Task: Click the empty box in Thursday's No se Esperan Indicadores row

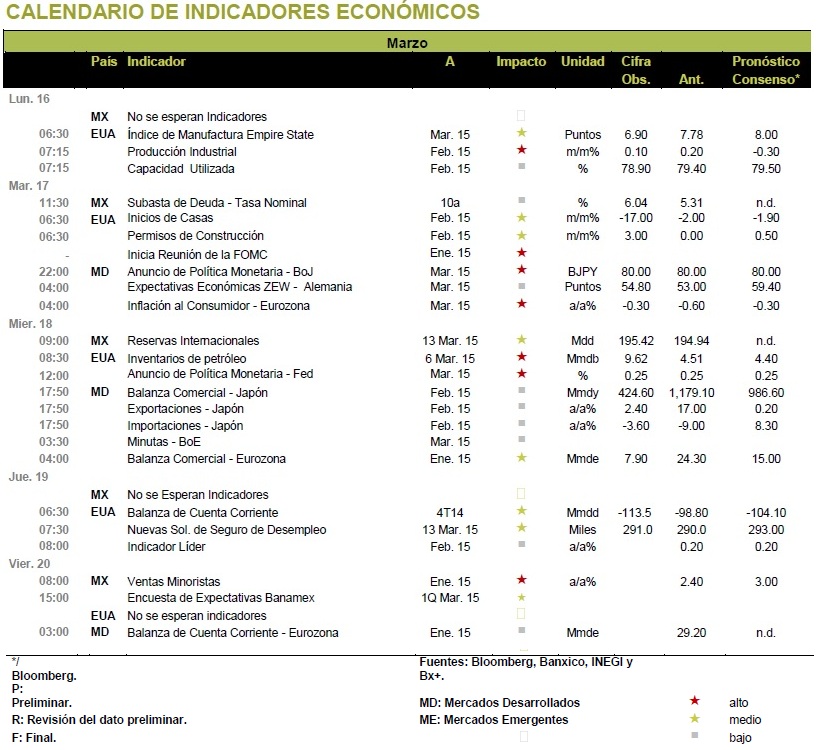Action: tap(521, 494)
